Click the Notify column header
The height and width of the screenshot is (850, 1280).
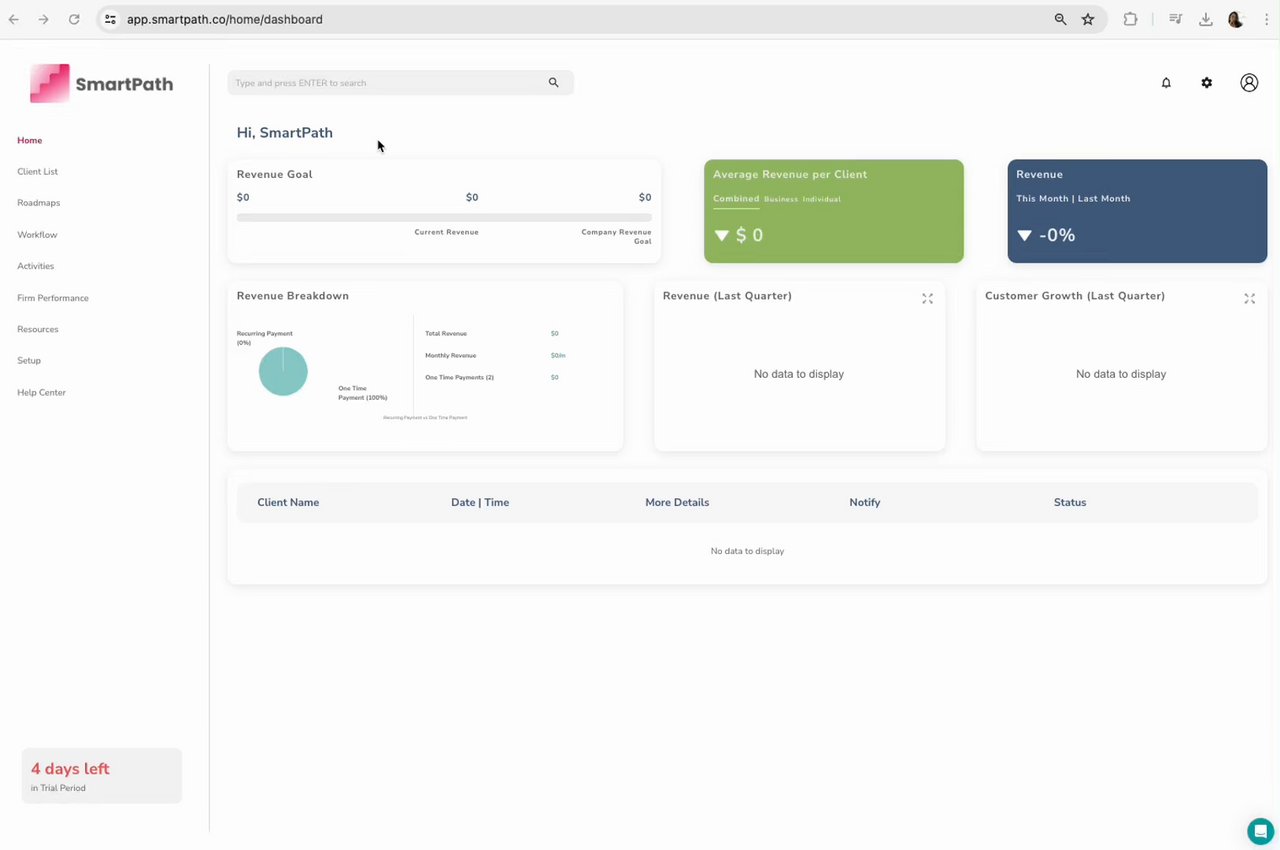click(x=865, y=503)
